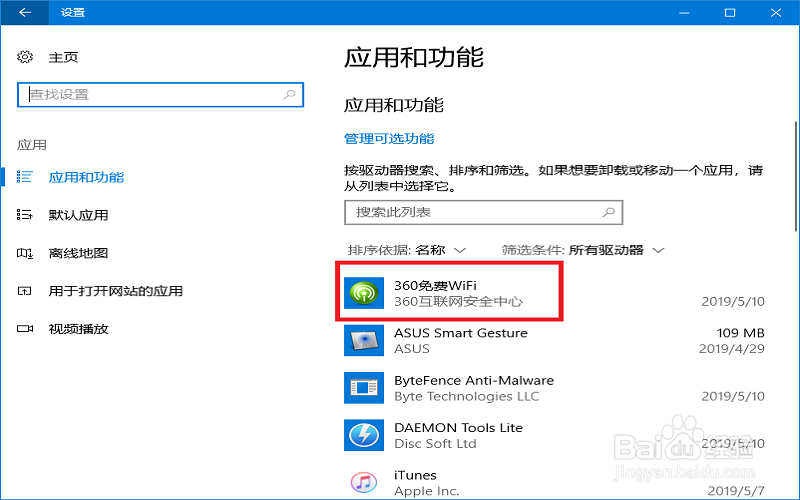Click the 360免费WiFi green app icon
The image size is (800, 500).
tap(364, 293)
